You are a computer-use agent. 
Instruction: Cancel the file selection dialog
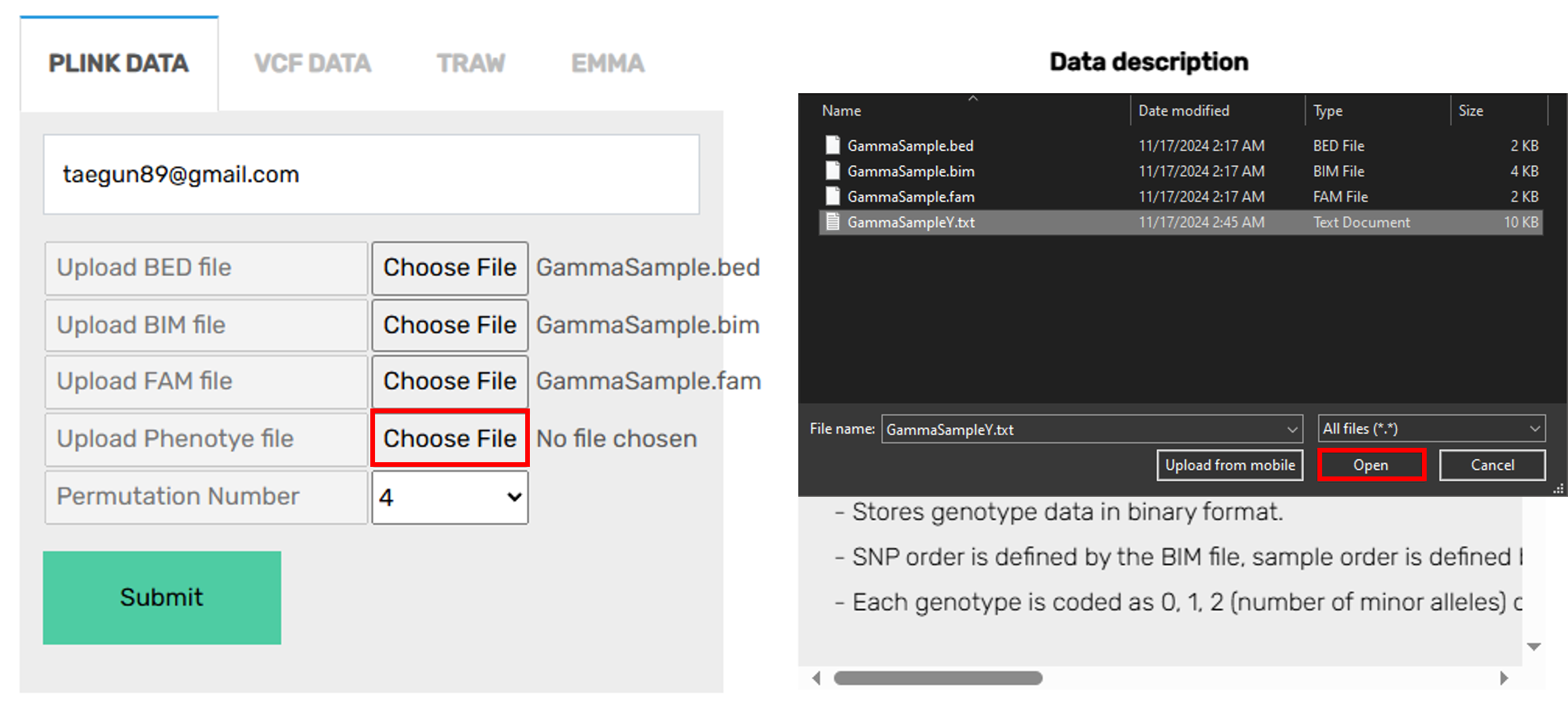point(1492,466)
